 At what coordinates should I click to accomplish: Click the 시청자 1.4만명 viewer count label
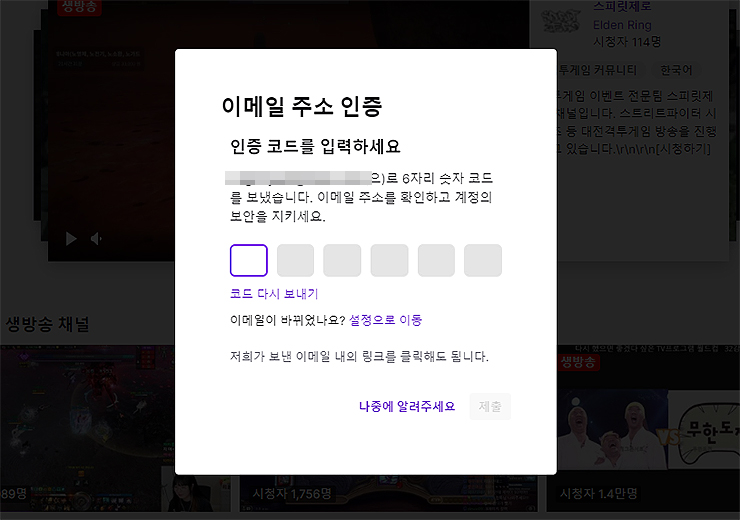click(598, 494)
